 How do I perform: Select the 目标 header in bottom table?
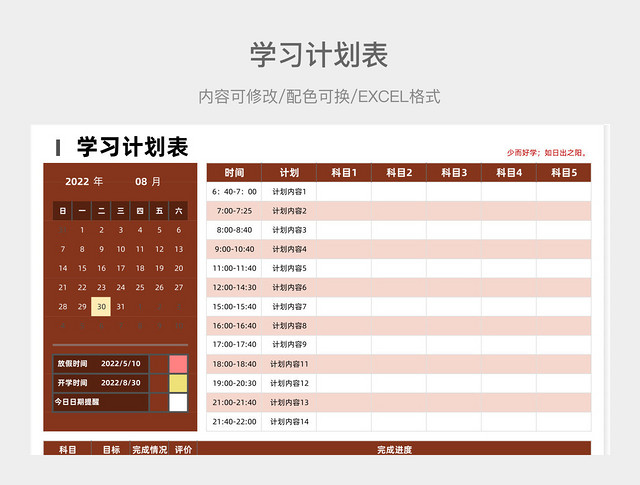111,449
